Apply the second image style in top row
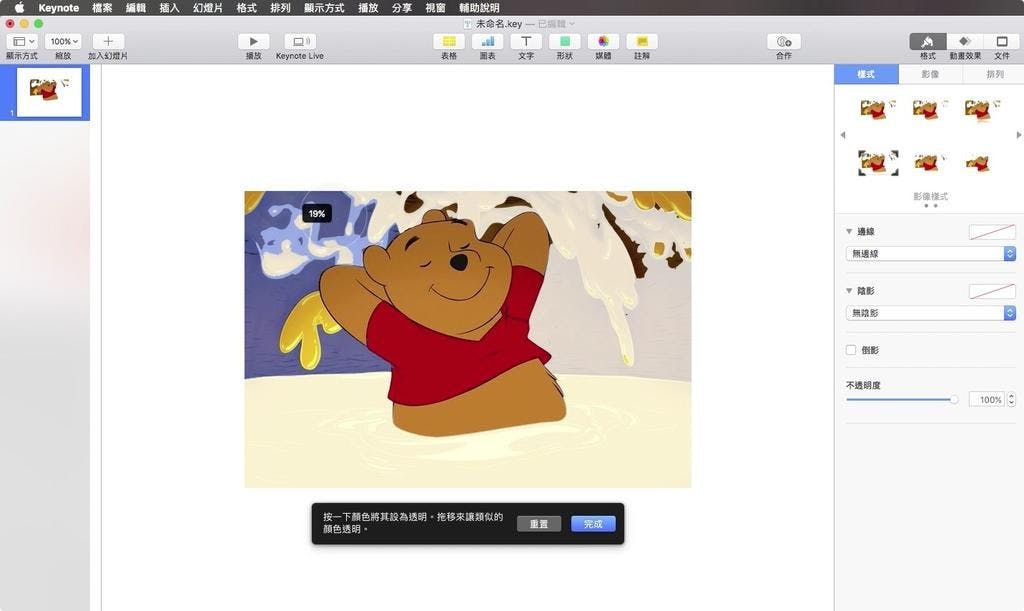The width and height of the screenshot is (1024, 611). 930,109
